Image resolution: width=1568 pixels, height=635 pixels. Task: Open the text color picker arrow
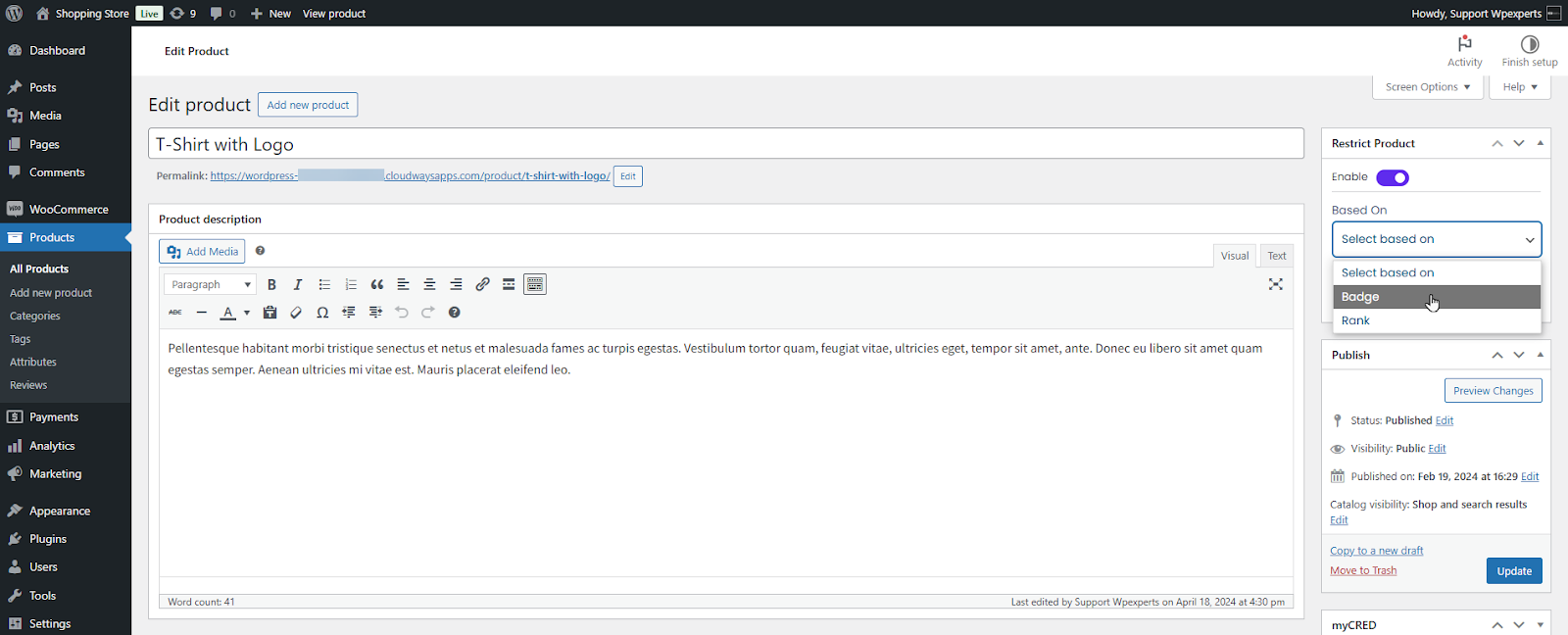[x=247, y=313]
